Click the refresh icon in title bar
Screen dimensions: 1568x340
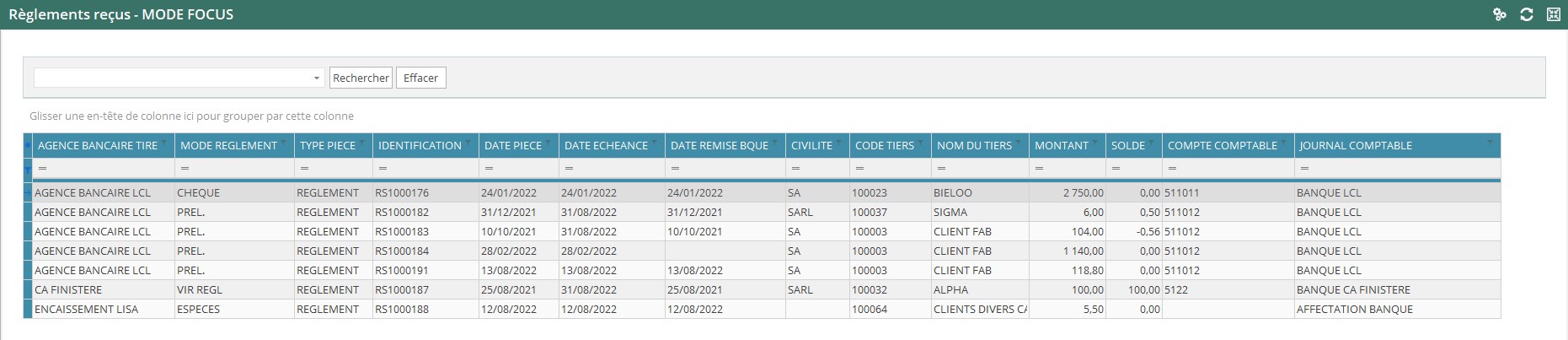click(x=1526, y=14)
